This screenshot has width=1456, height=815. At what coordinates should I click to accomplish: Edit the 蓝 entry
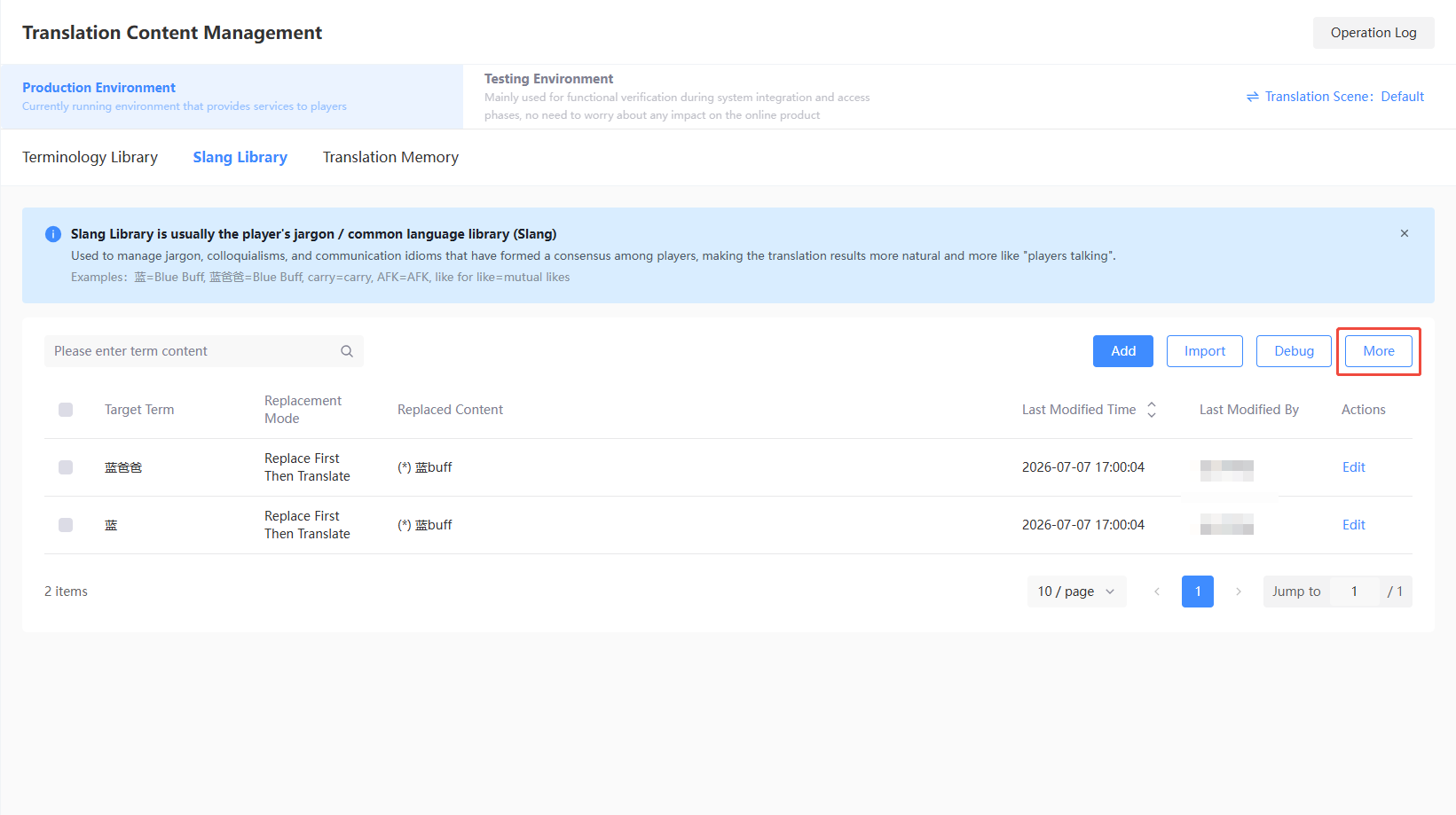1354,525
